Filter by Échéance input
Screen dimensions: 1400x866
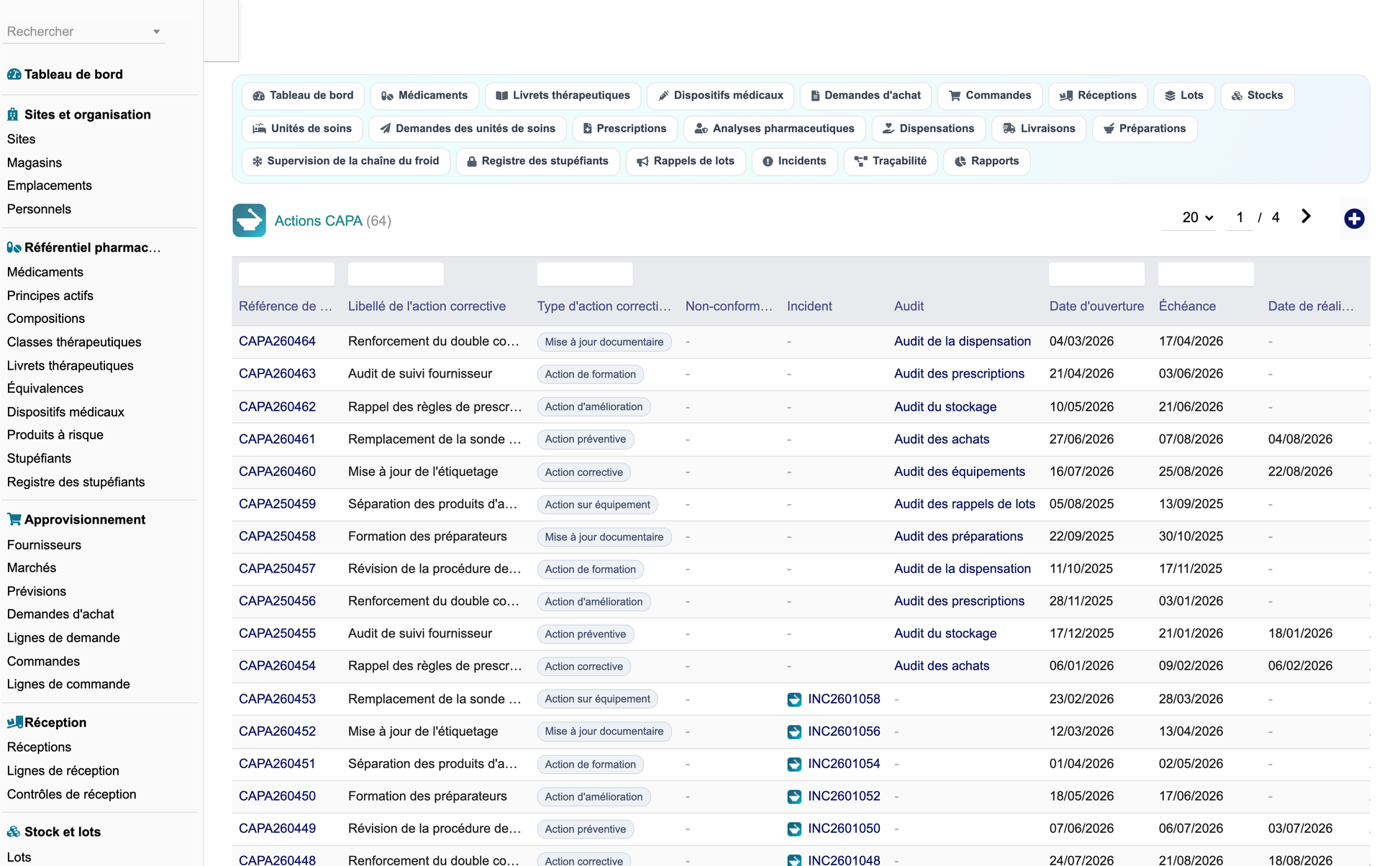[1206, 274]
